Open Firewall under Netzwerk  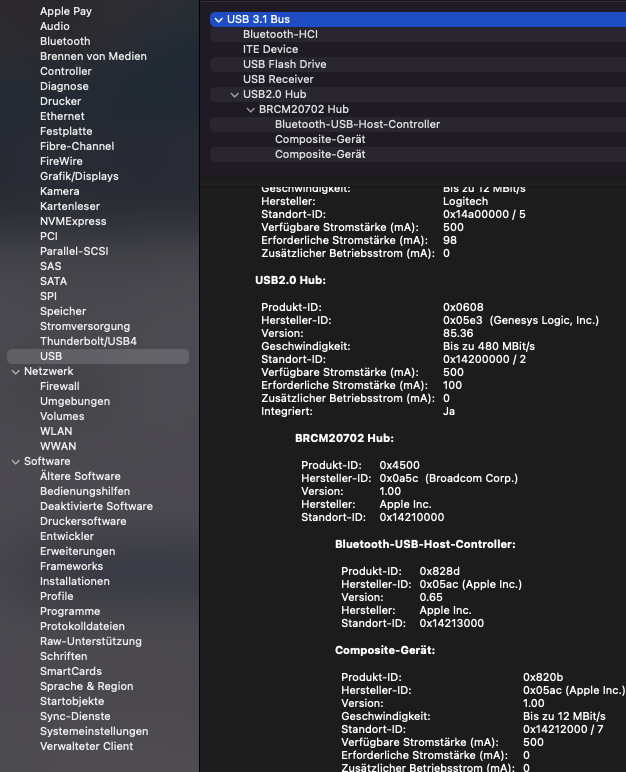pos(60,386)
